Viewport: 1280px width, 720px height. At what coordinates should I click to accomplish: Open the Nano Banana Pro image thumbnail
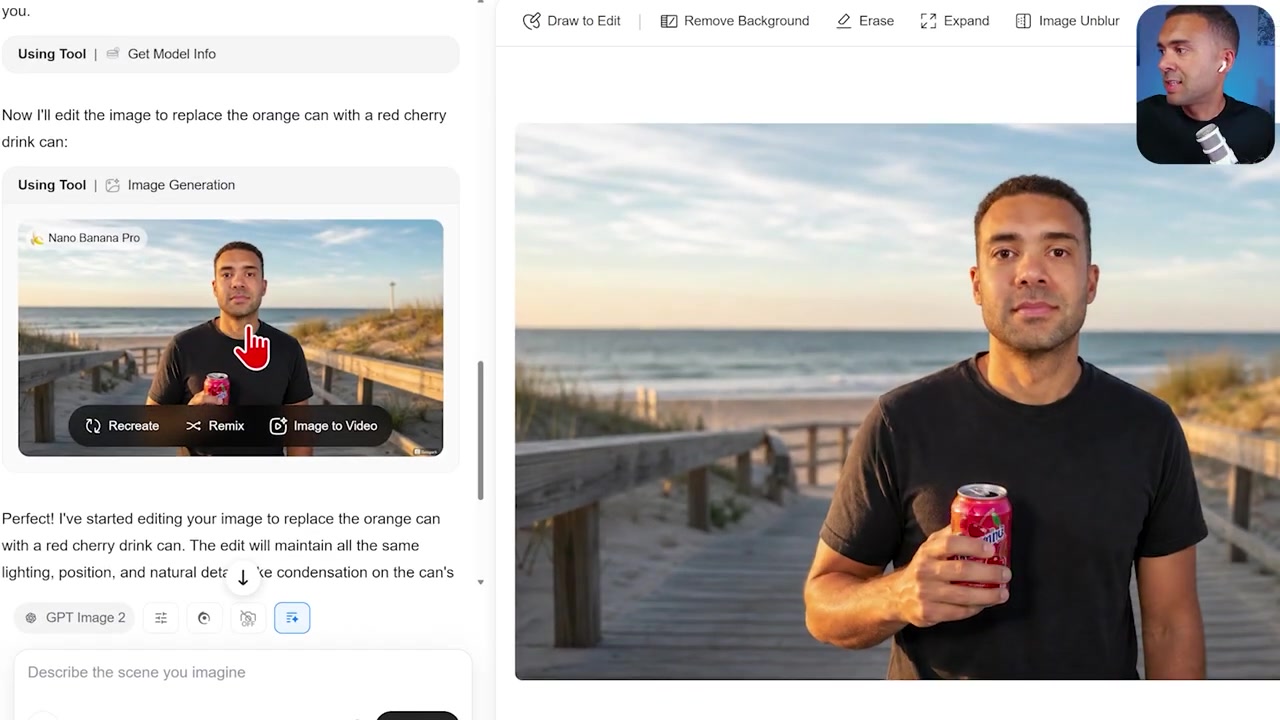coord(231,337)
